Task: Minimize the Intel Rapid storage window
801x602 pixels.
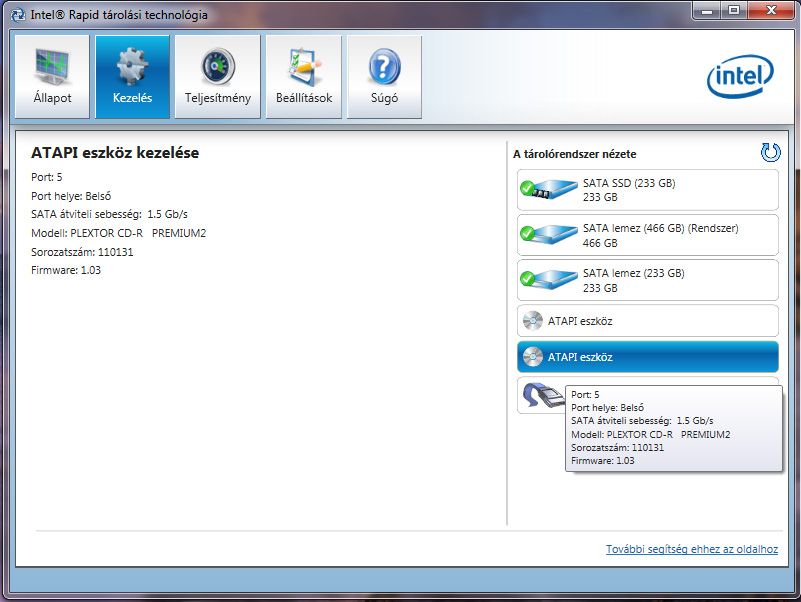Action: tap(707, 10)
